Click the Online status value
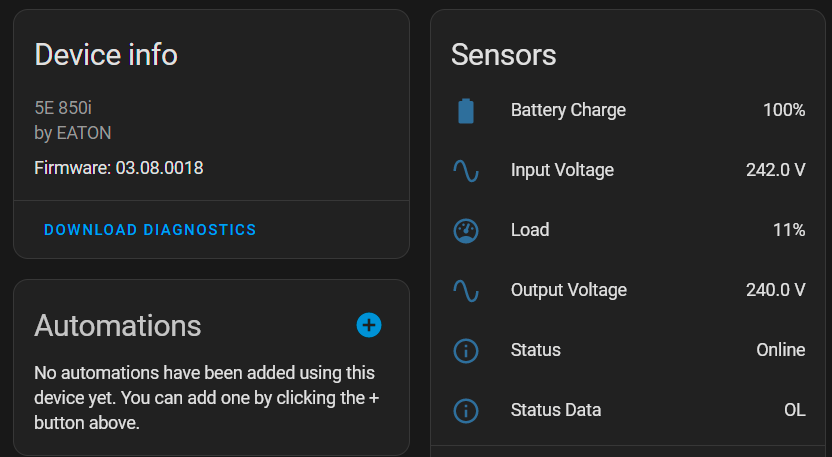Image resolution: width=832 pixels, height=457 pixels. pos(781,350)
